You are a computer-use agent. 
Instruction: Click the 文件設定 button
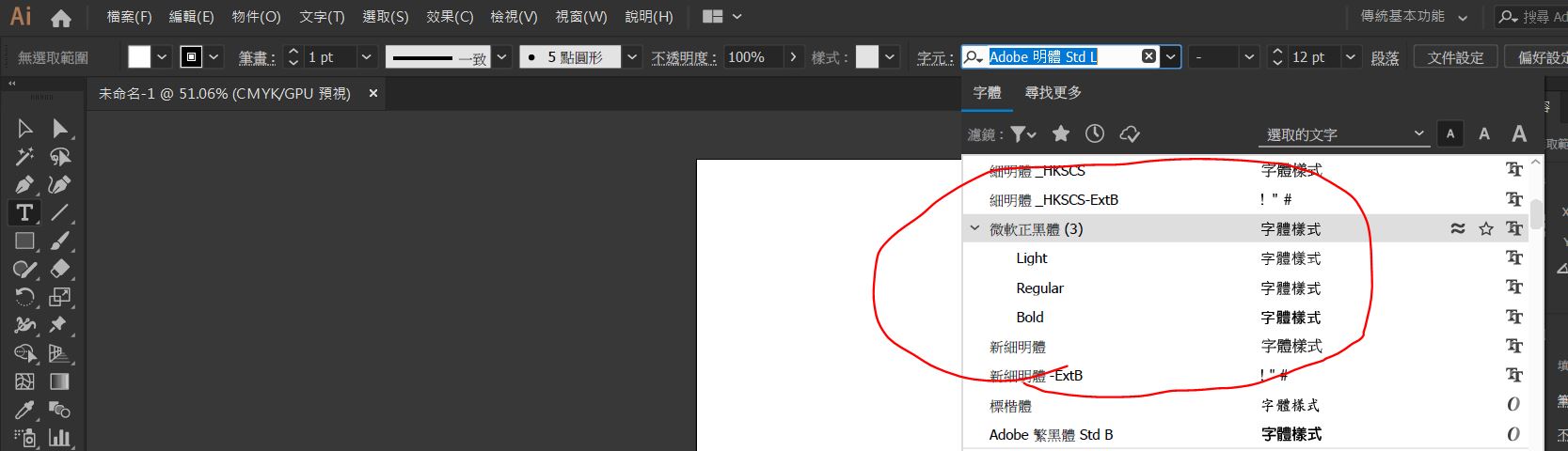pos(1455,56)
